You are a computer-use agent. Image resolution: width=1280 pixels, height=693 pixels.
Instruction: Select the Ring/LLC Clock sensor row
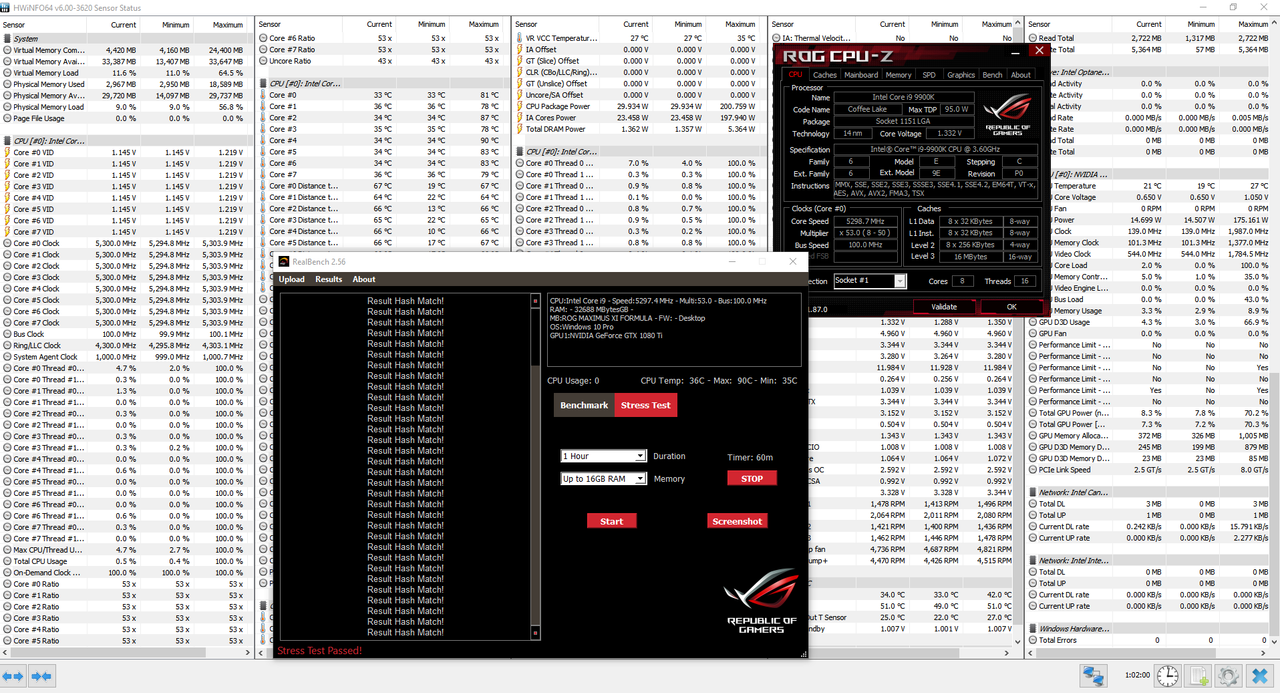125,345
